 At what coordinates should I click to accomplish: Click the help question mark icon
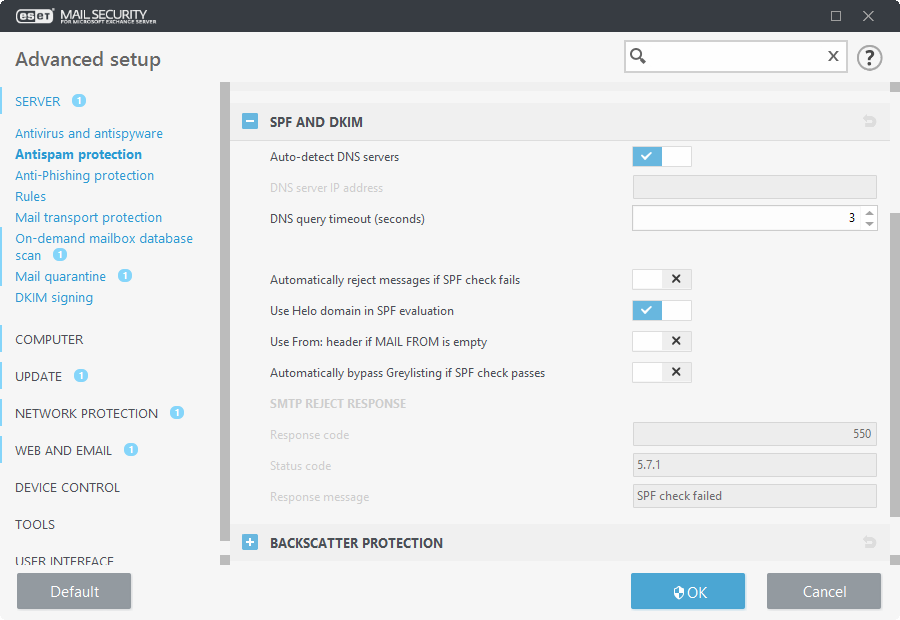coord(869,57)
